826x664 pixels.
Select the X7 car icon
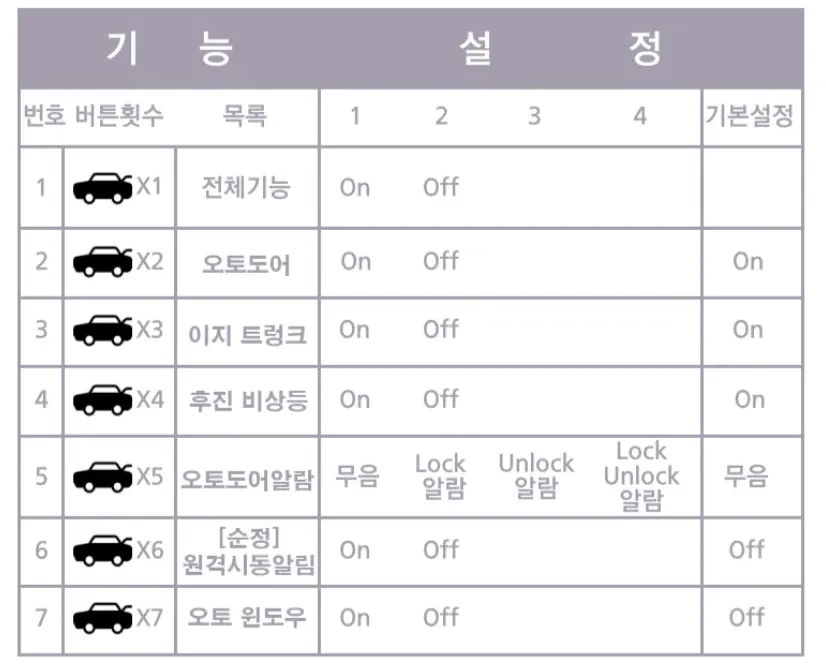pyautogui.click(x=103, y=618)
